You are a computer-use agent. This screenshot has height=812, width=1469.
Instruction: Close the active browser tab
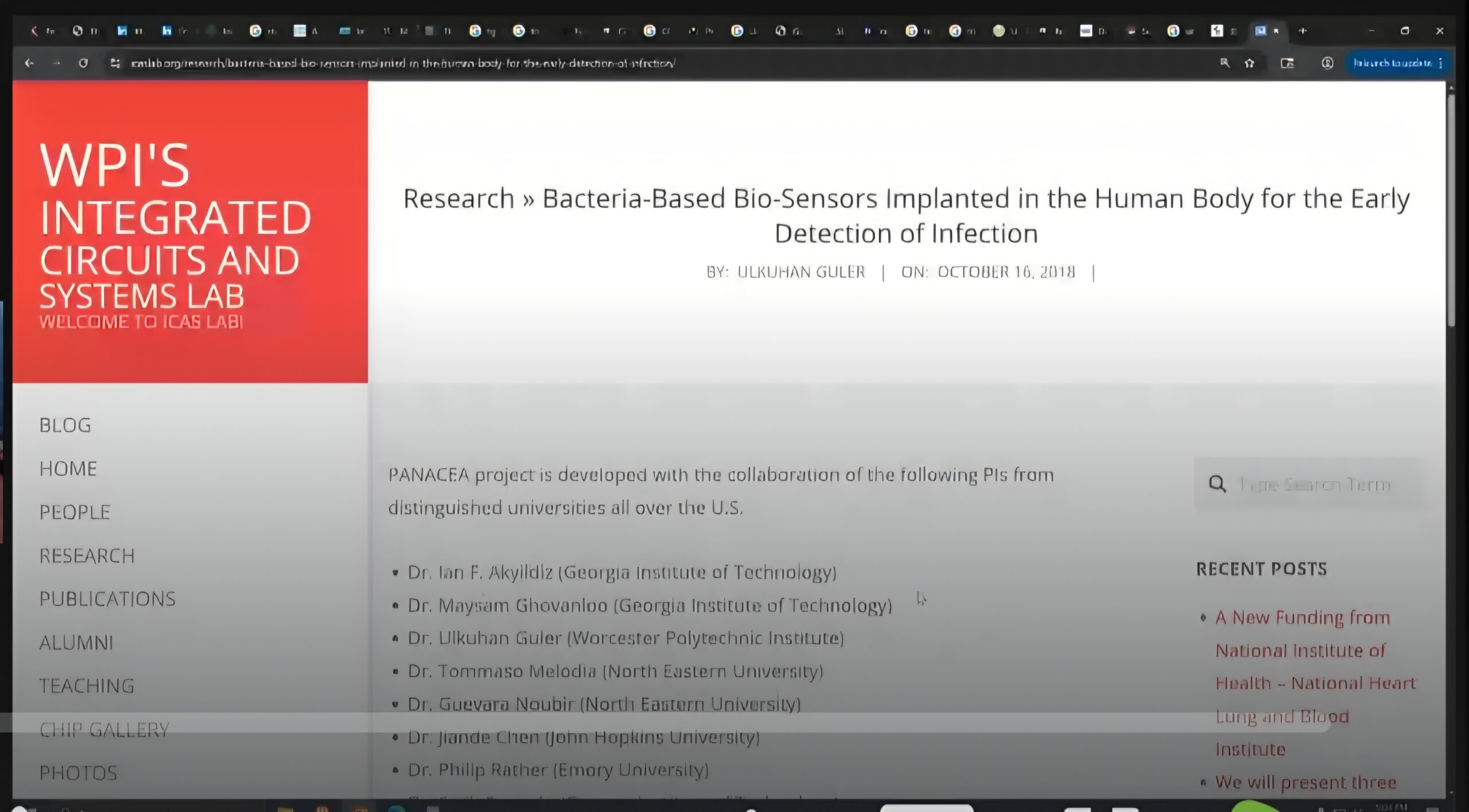pos(1276,31)
